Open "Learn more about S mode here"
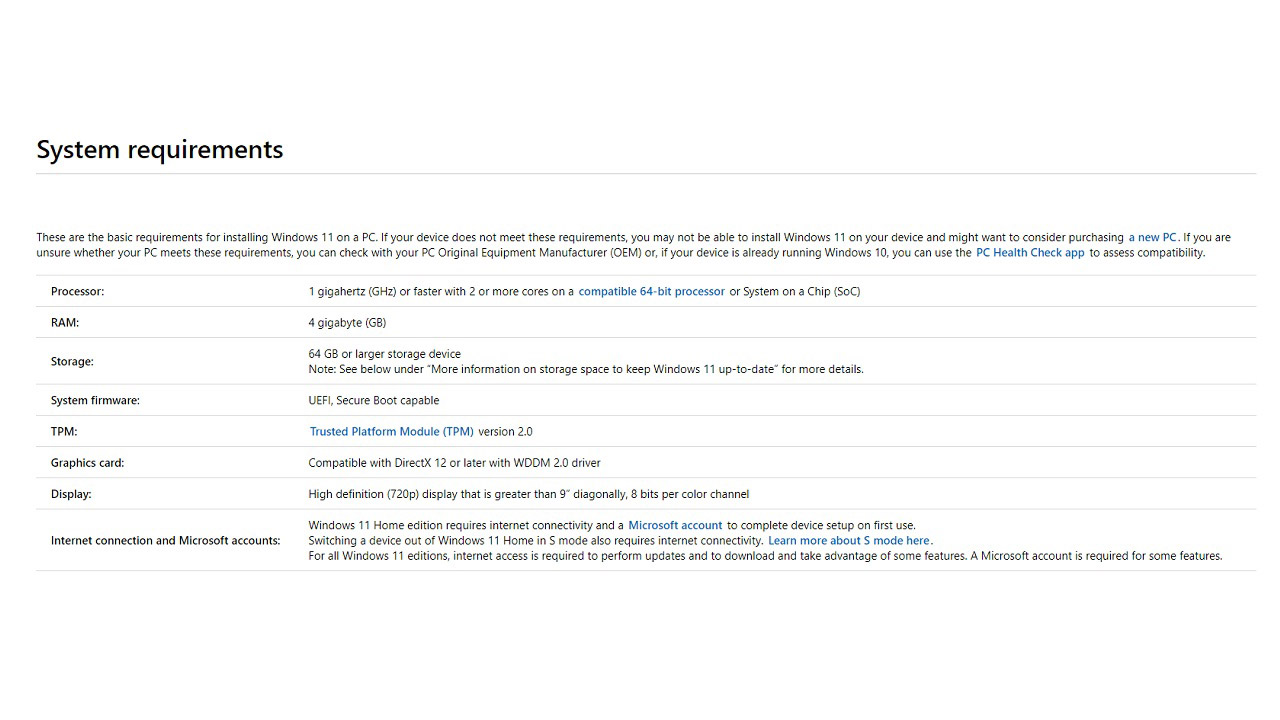1280x720 pixels. pyautogui.click(x=848, y=541)
